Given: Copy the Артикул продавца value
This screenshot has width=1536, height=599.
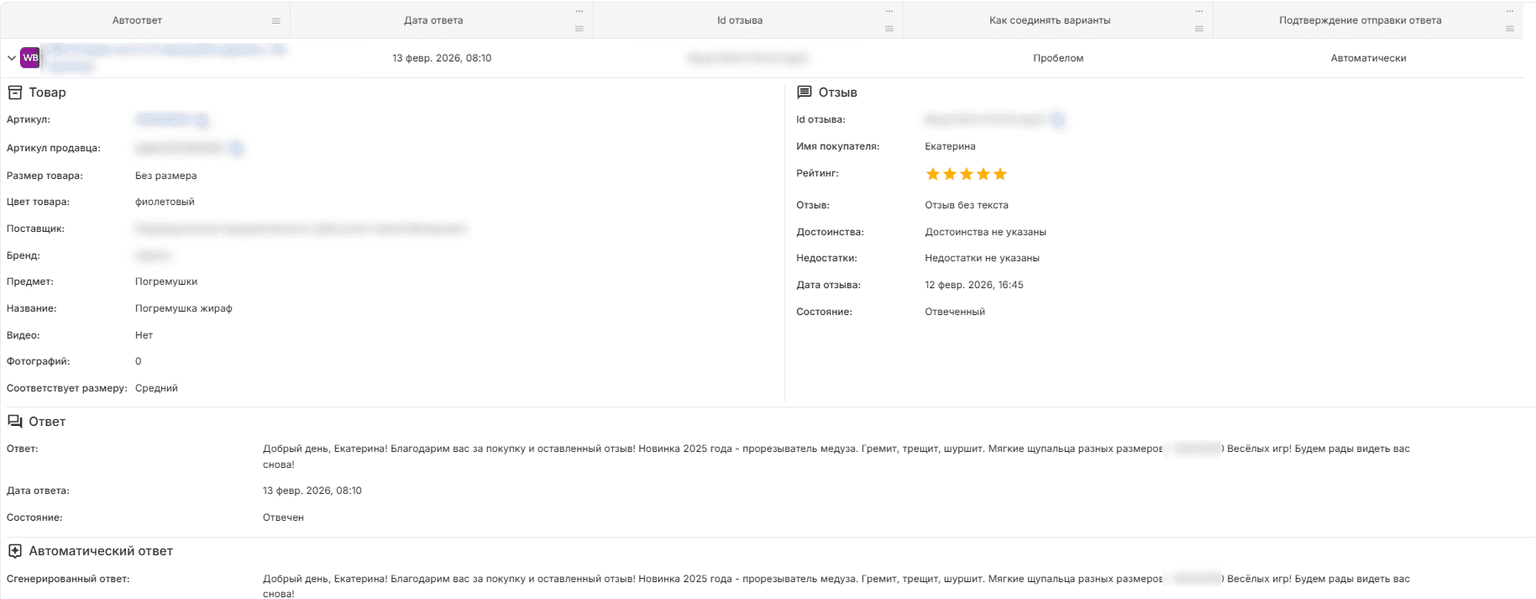Looking at the screenshot, I should pos(236,148).
